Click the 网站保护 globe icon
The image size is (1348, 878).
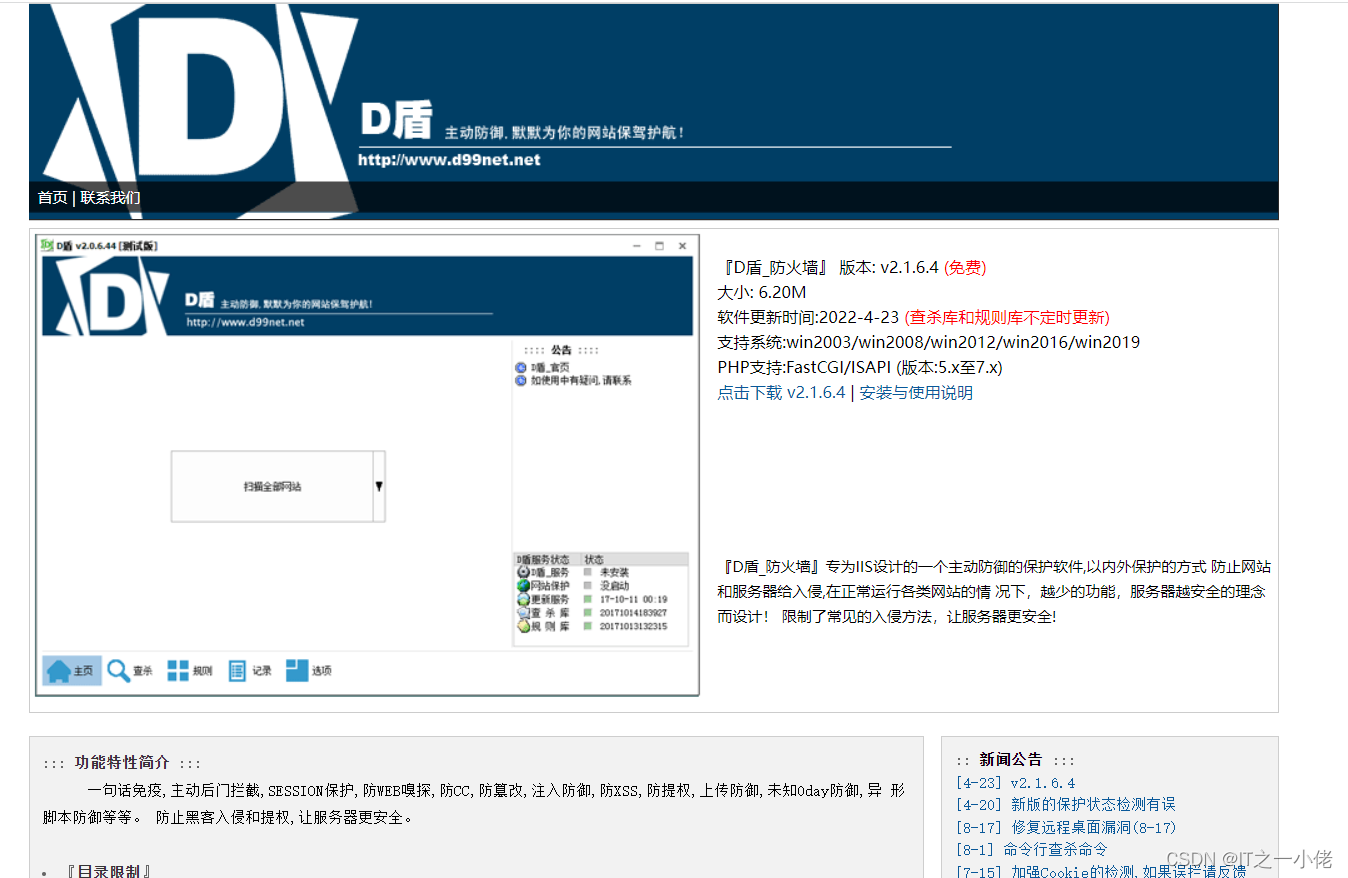[x=523, y=585]
